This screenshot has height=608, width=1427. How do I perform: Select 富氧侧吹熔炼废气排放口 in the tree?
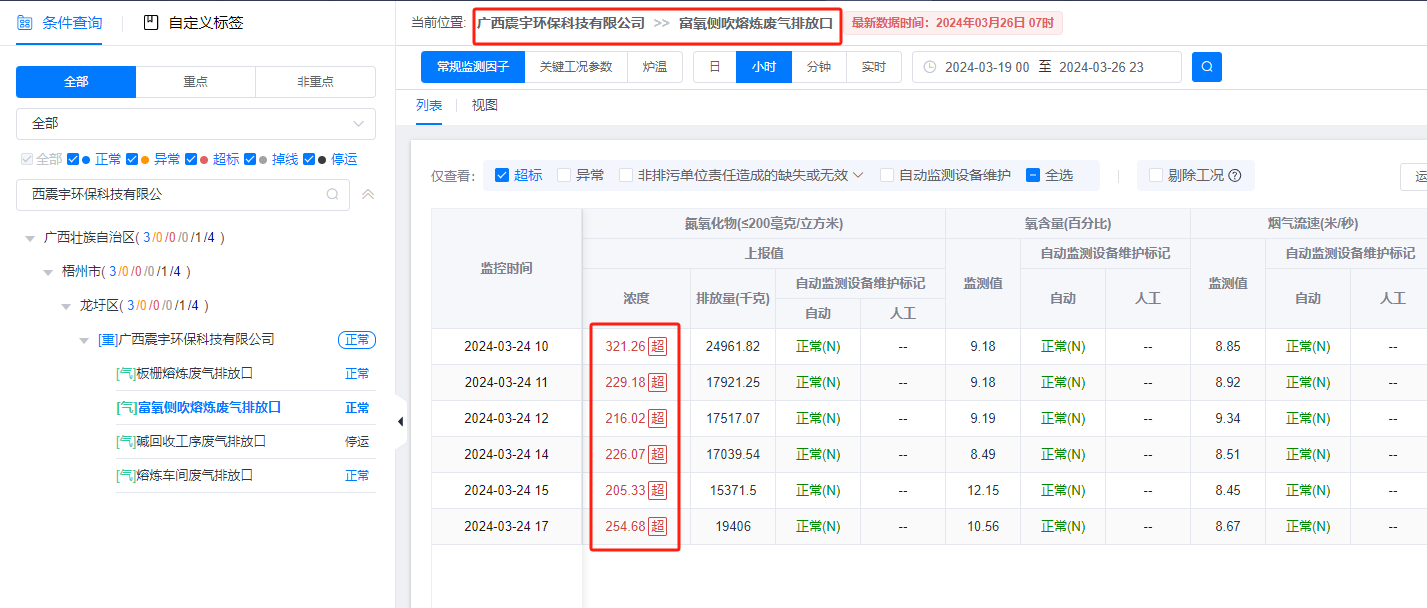tap(199, 408)
